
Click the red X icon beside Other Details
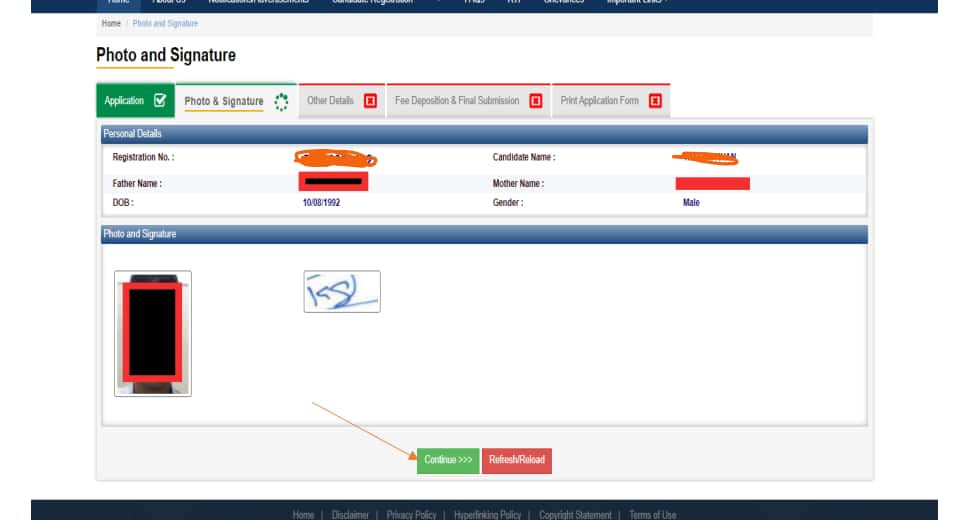370,101
